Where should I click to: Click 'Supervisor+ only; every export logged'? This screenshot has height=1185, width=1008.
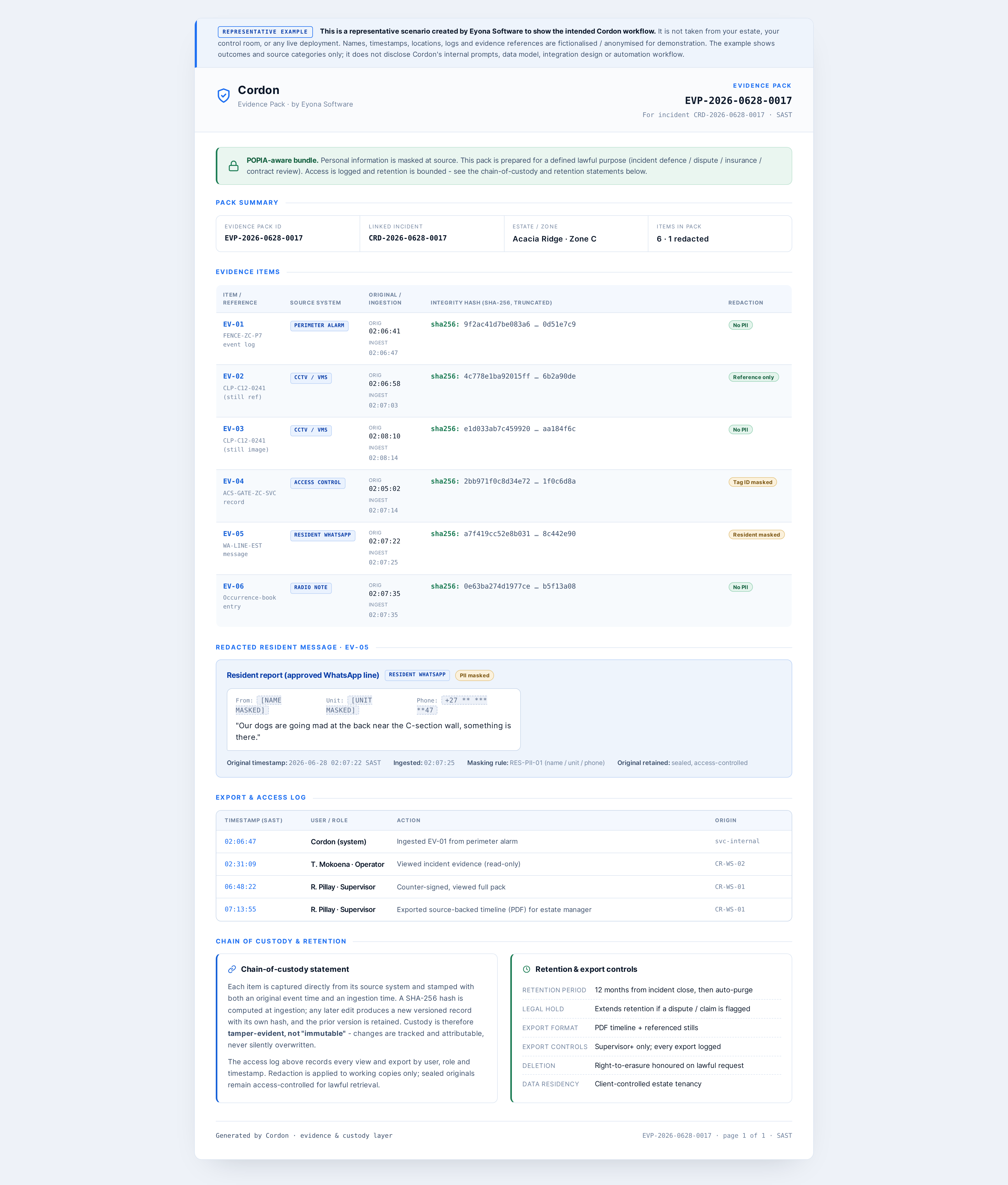(658, 1047)
